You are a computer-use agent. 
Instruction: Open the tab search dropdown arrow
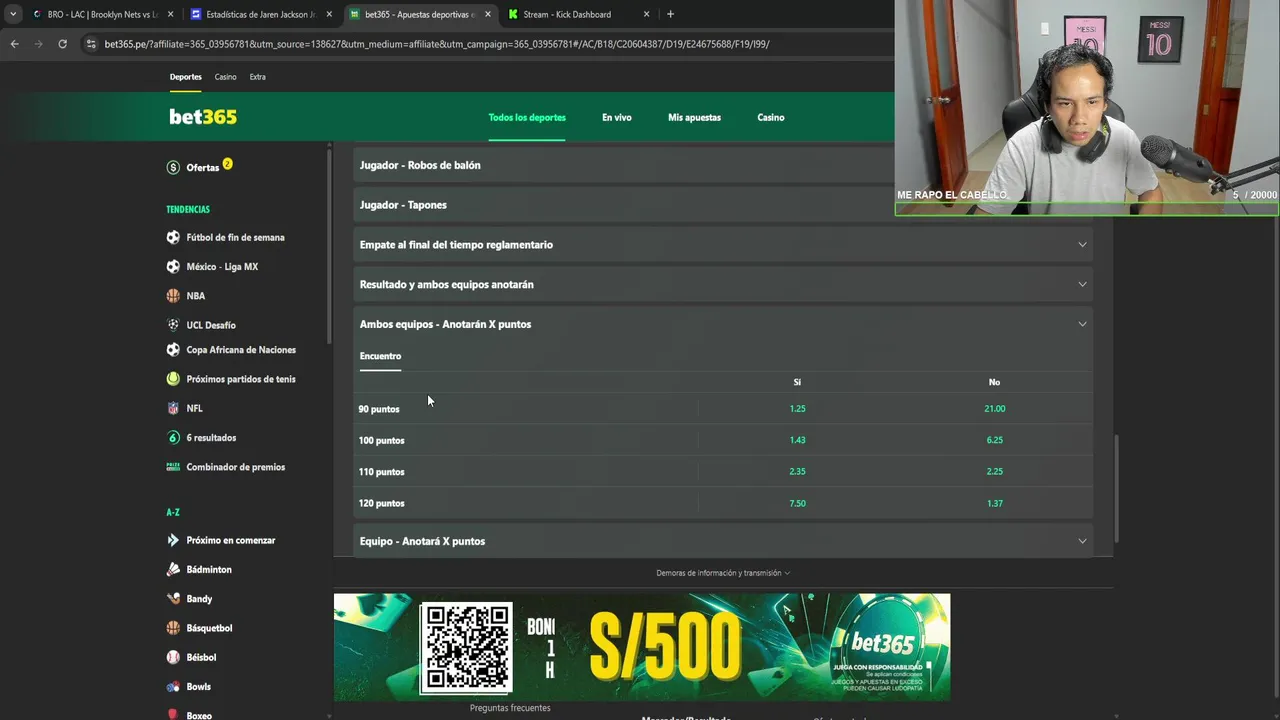[13, 14]
